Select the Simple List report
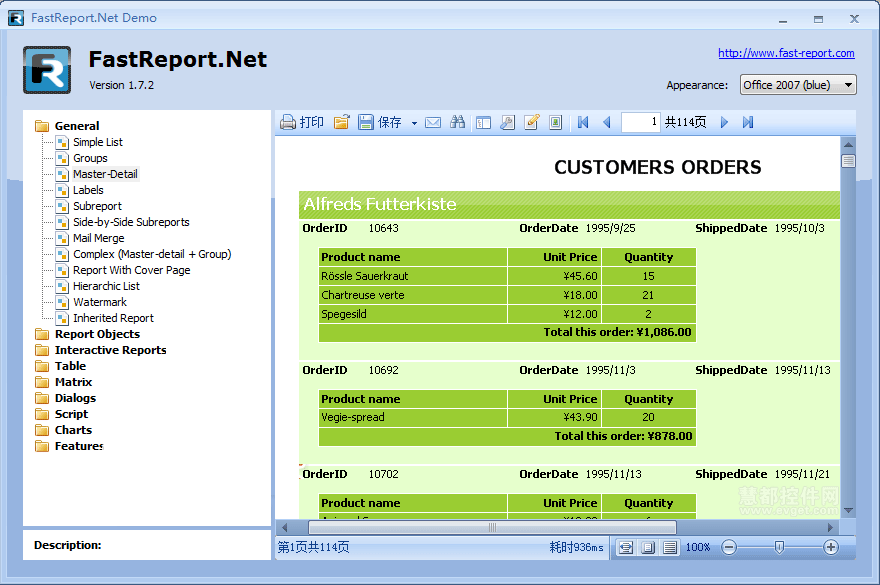 [x=98, y=142]
